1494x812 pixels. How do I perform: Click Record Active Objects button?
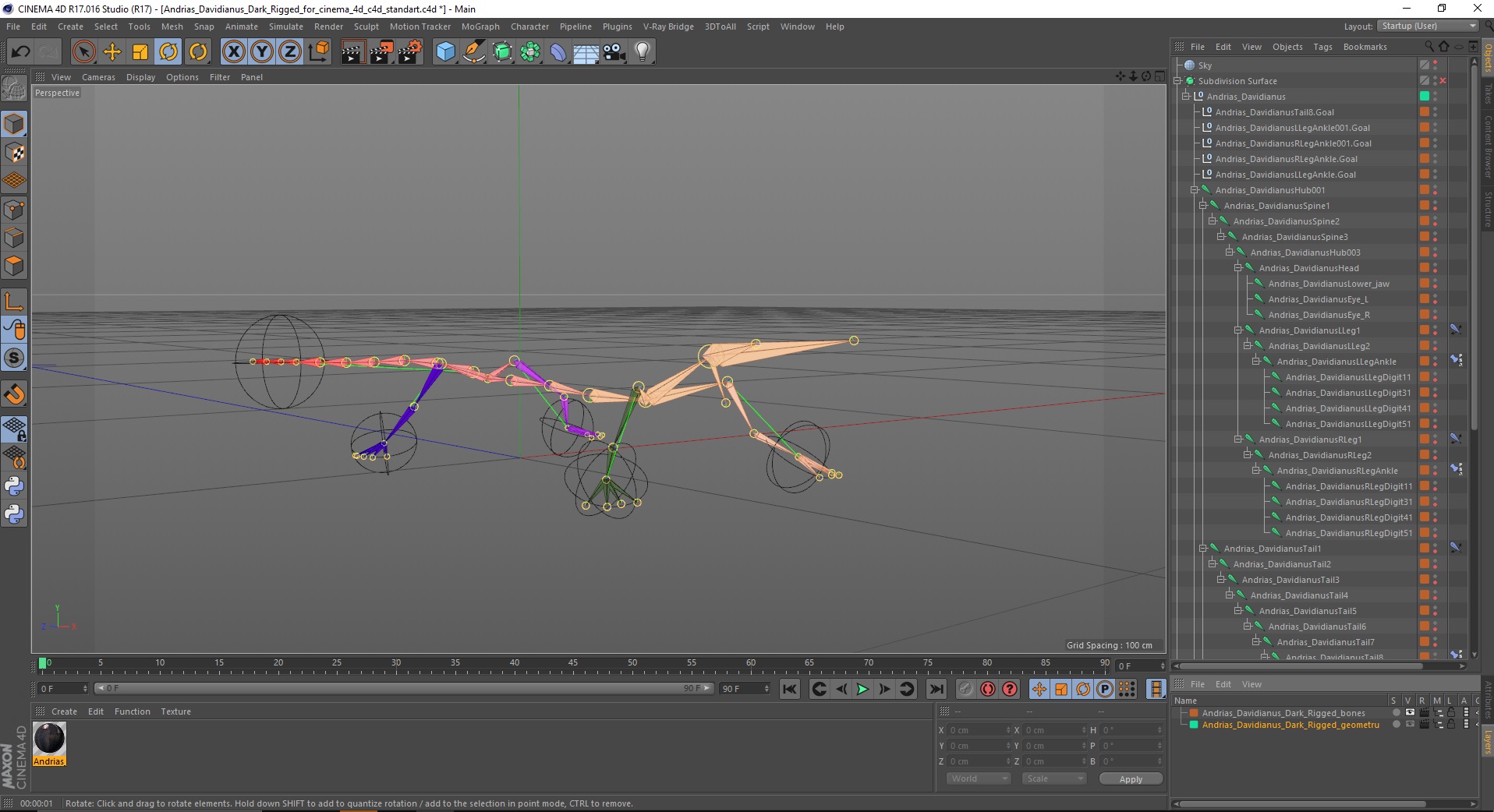[965, 689]
